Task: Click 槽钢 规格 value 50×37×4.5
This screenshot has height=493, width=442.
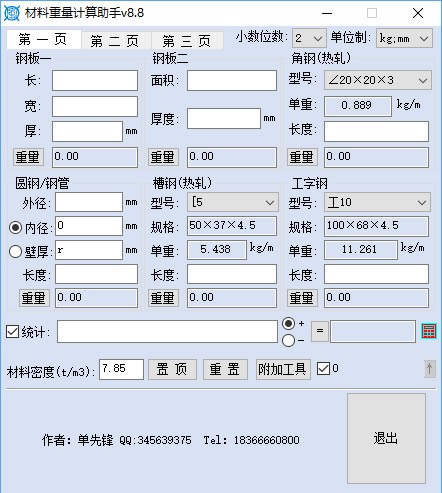Action: click(232, 226)
